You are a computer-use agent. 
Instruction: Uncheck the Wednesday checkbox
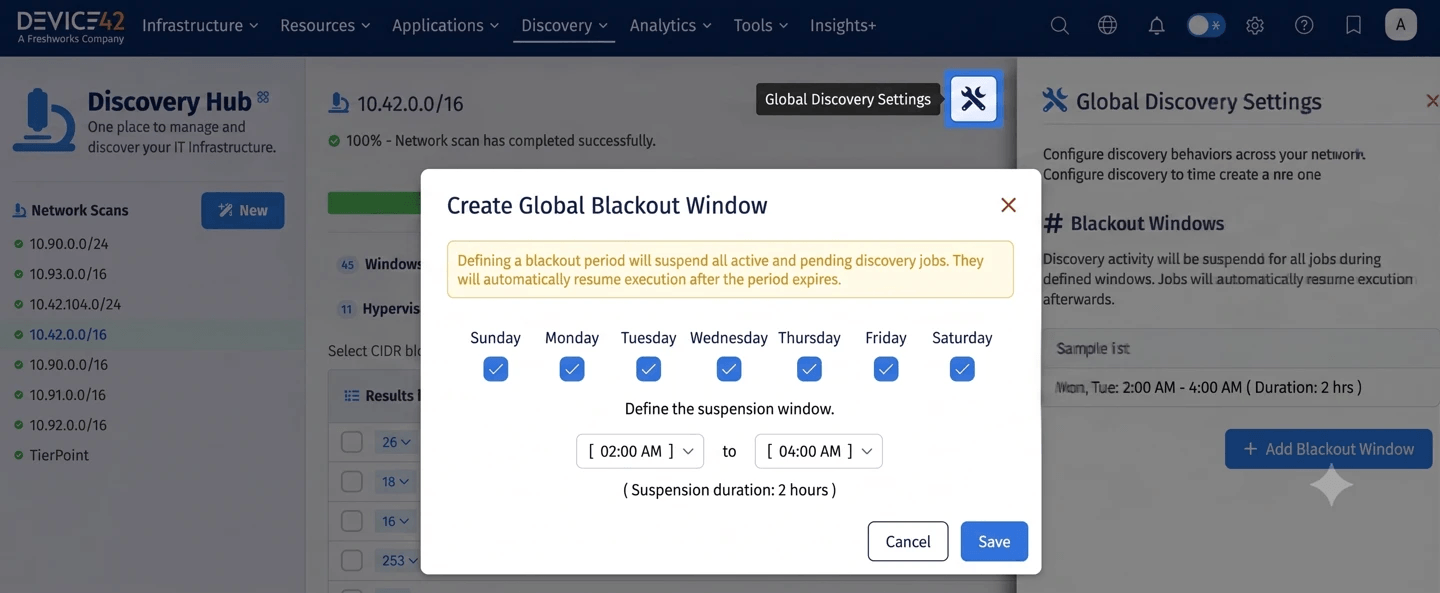click(729, 369)
